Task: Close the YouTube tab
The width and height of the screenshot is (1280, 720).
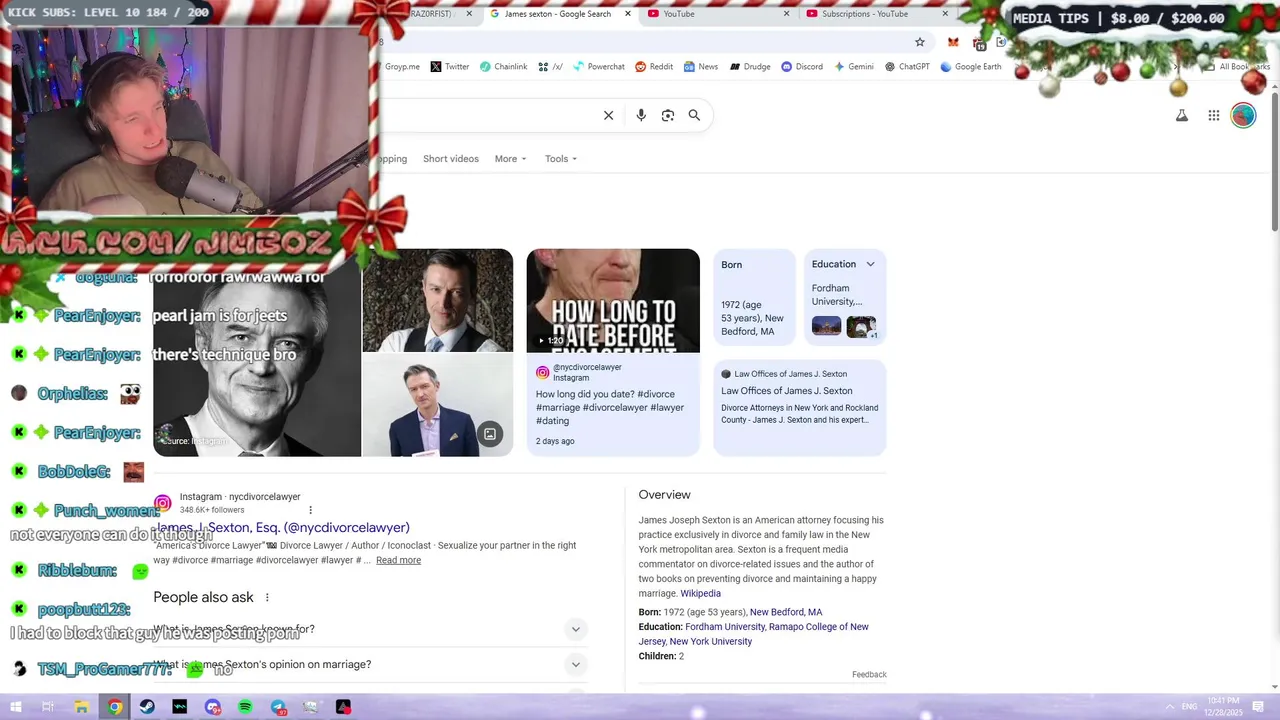Action: (786, 14)
